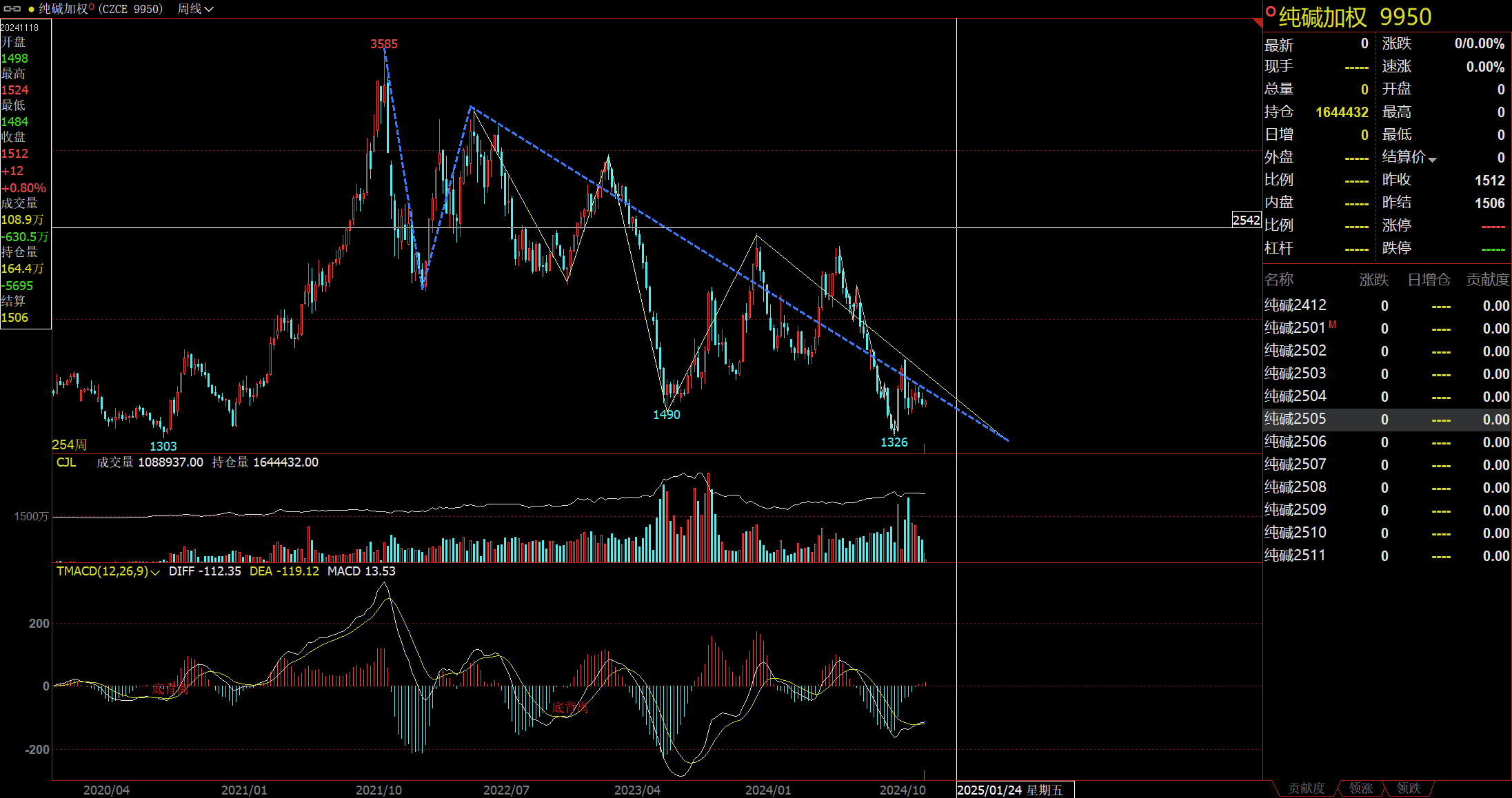Click the red circle icon before 纯碱加权 9950
This screenshot has height=798, width=1512.
tap(1271, 11)
